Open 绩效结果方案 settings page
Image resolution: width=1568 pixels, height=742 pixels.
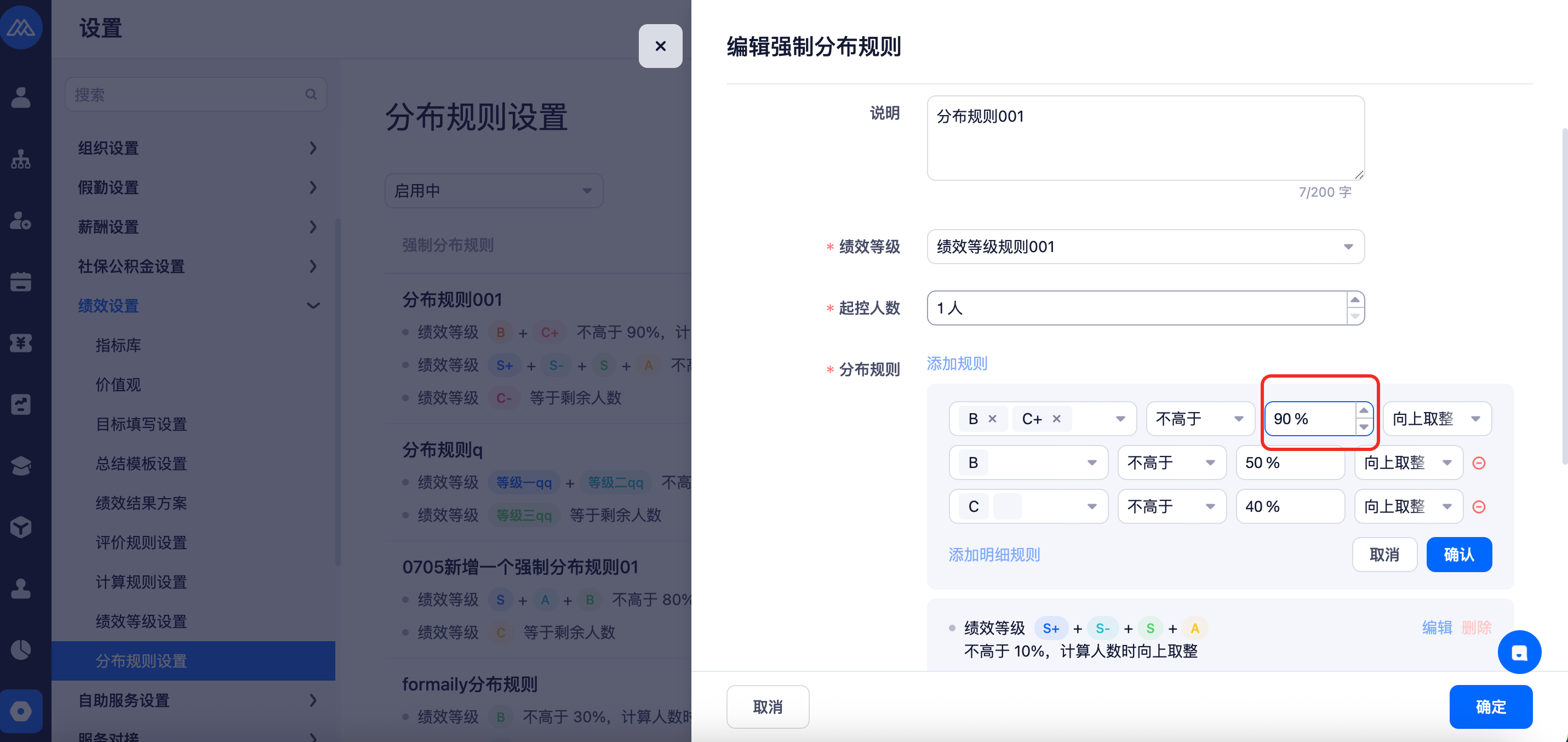coord(141,503)
